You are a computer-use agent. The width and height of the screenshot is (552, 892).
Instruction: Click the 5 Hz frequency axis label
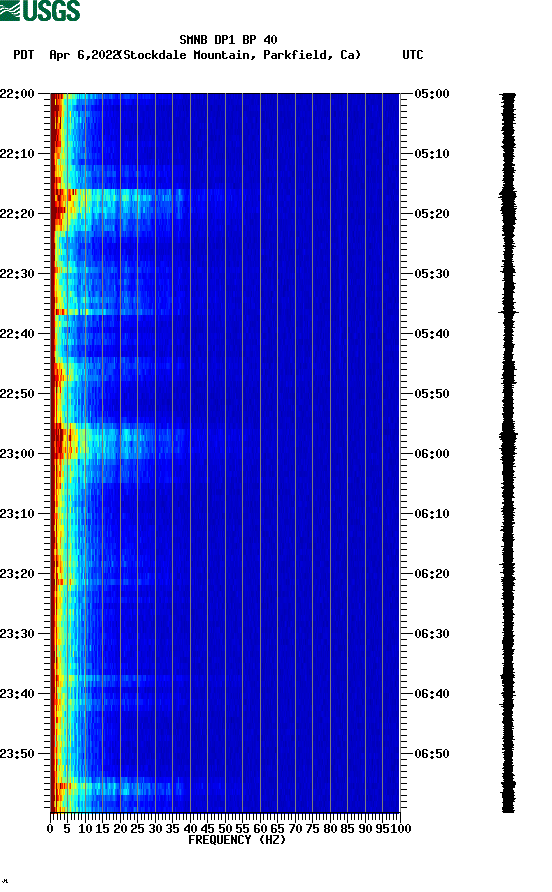(x=67, y=829)
